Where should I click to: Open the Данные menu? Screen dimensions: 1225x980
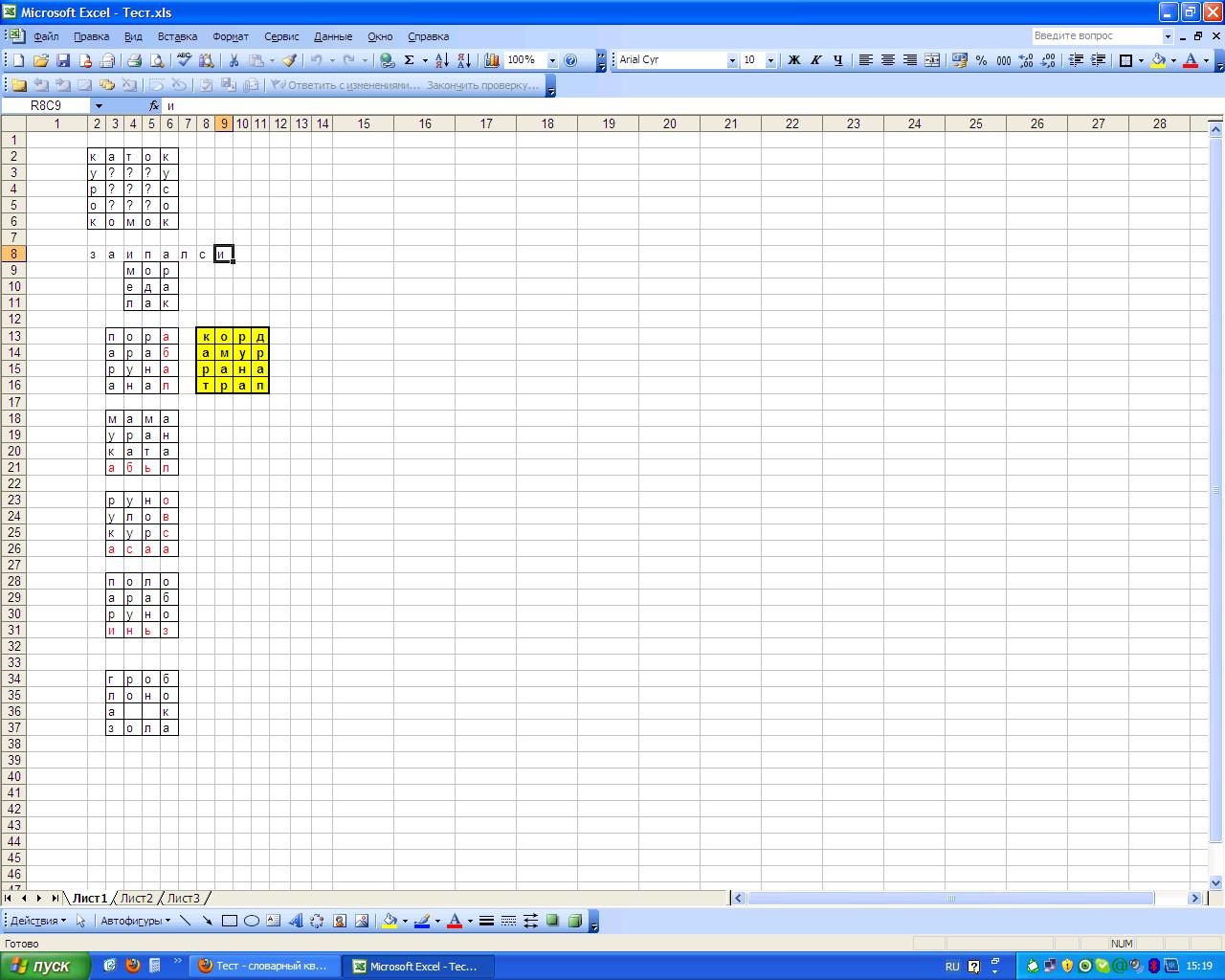pyautogui.click(x=333, y=36)
